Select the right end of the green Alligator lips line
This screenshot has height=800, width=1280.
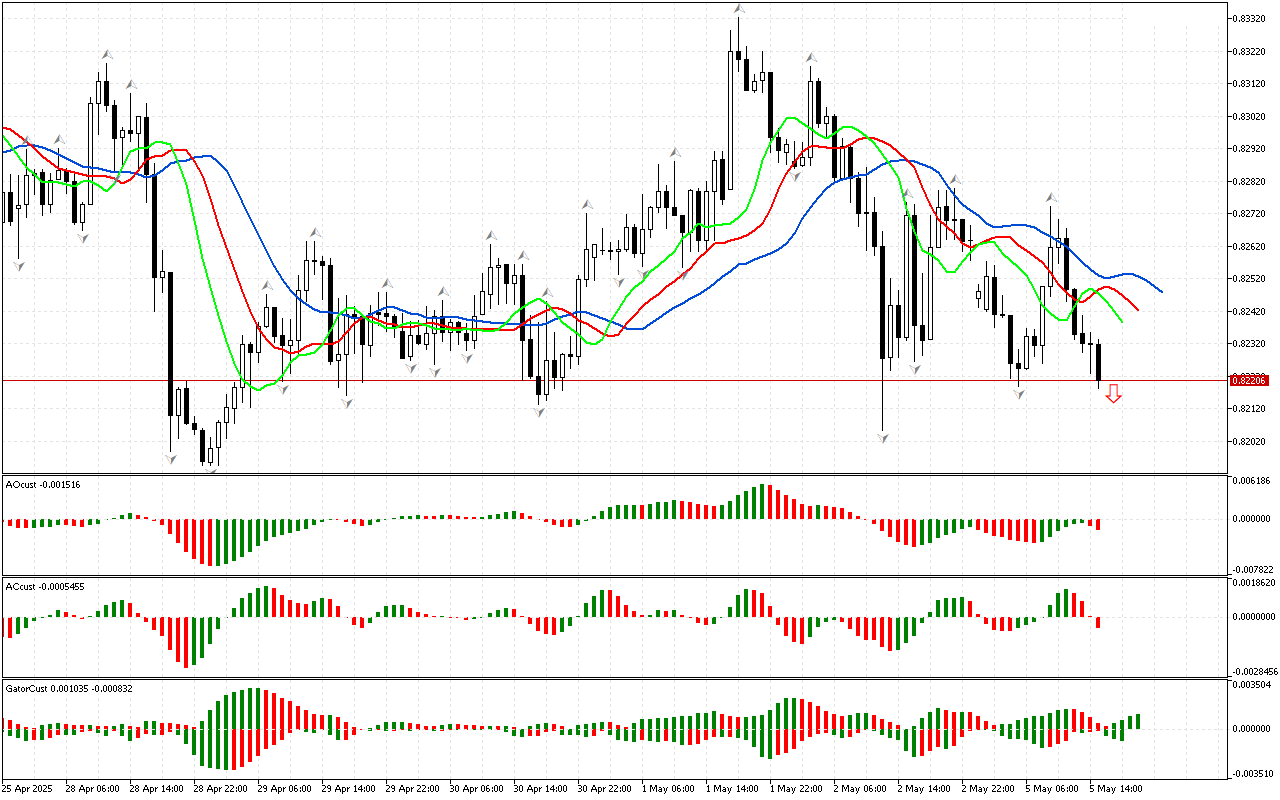coord(1120,321)
